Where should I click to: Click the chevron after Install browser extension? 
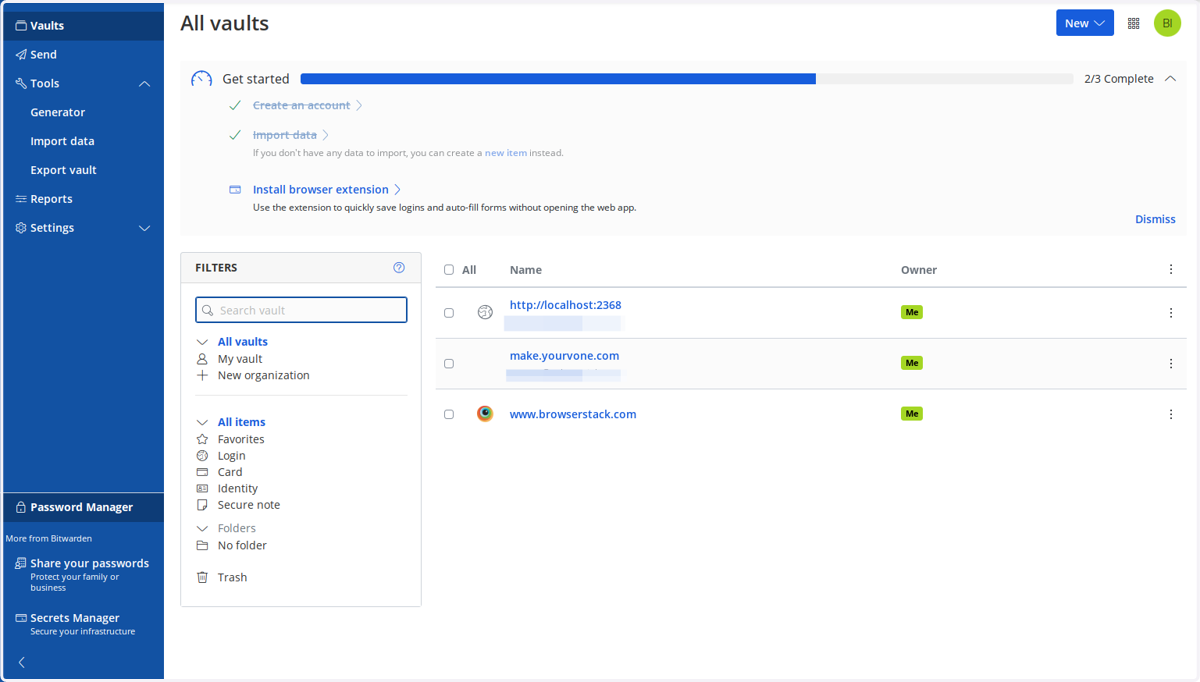tap(397, 189)
